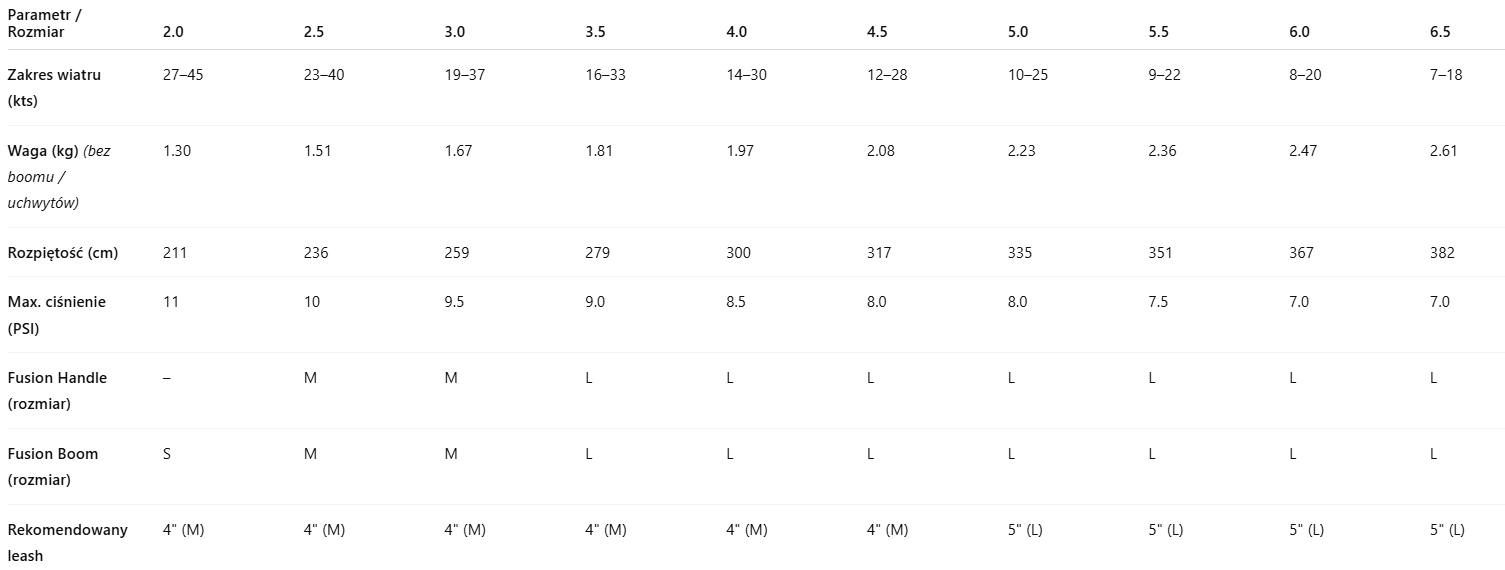Select the weight value 1.51
Image resolution: width=1505 pixels, height=570 pixels.
[317, 151]
